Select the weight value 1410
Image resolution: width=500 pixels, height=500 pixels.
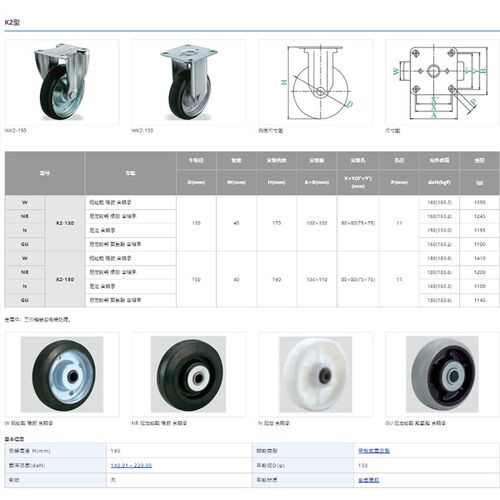click(x=480, y=258)
